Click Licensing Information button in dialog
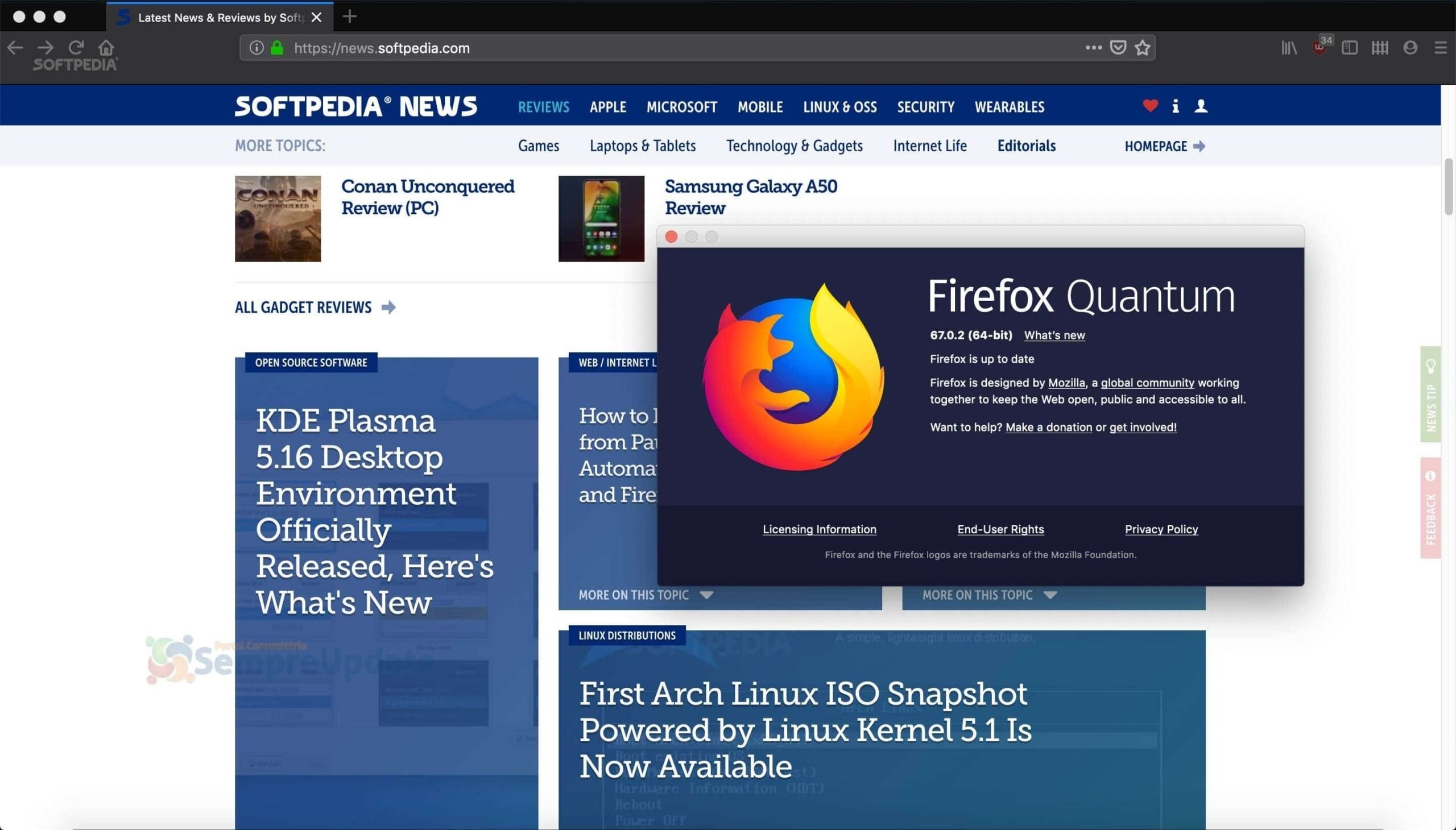 [819, 529]
